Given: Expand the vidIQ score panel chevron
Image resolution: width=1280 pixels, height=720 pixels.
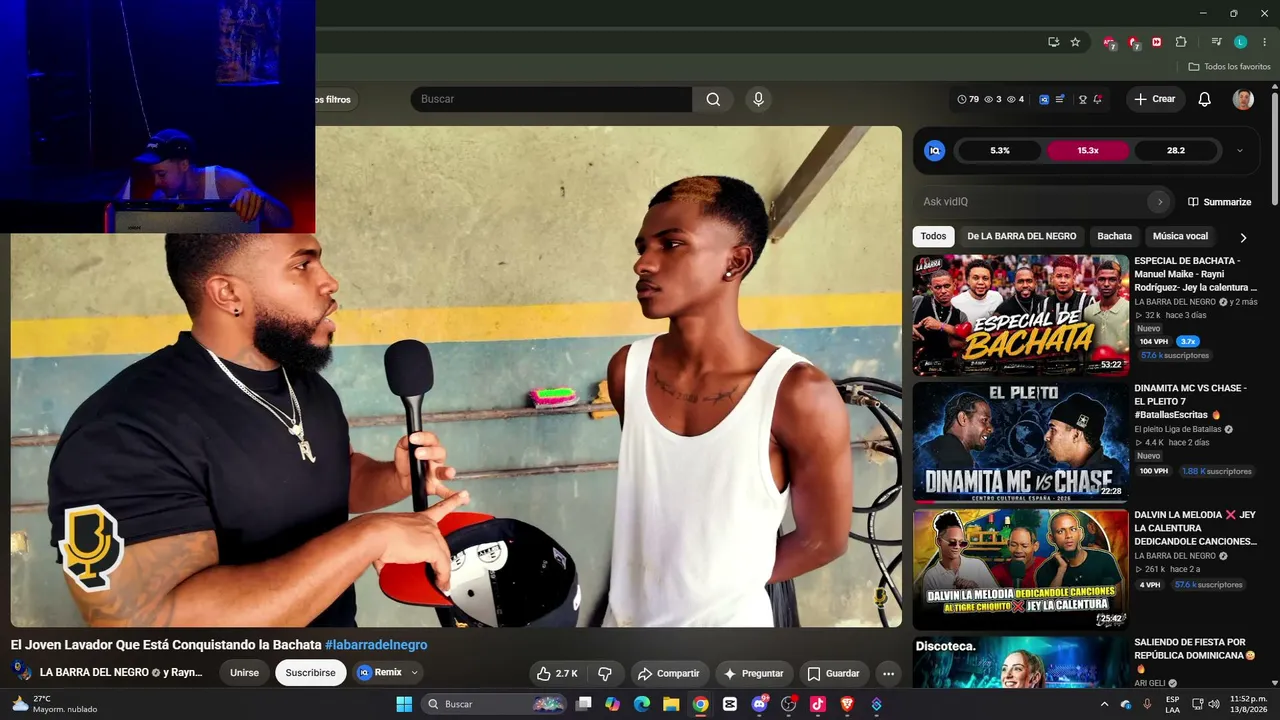Looking at the screenshot, I should click(x=1240, y=151).
